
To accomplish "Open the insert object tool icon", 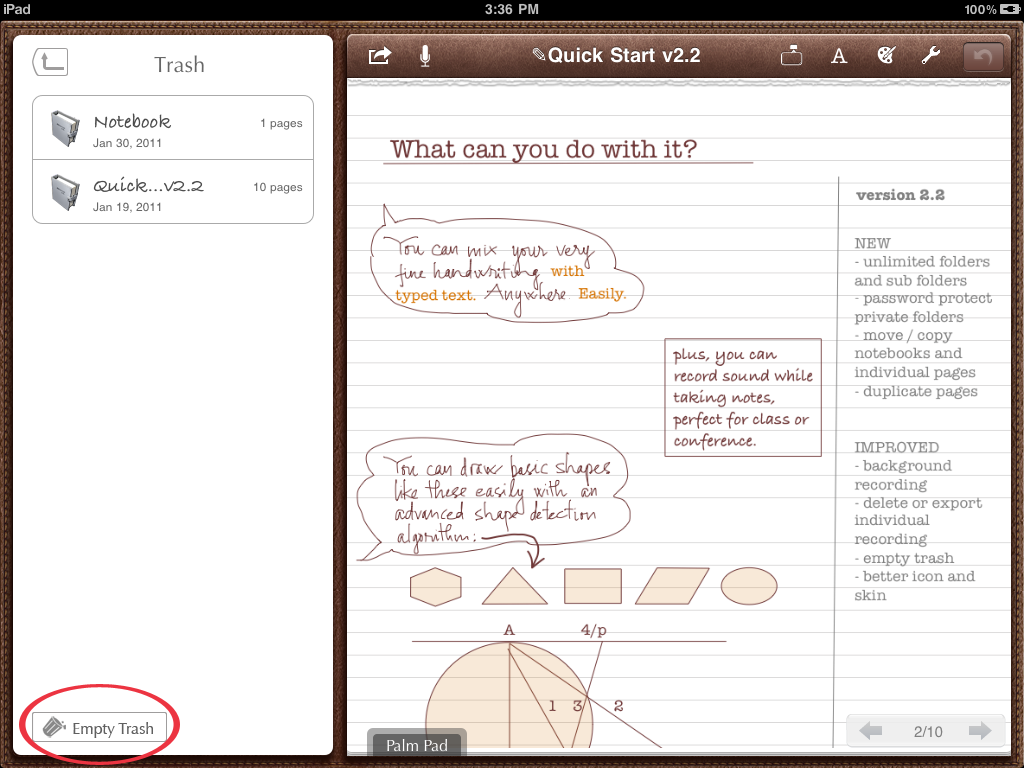I will click(x=791, y=56).
